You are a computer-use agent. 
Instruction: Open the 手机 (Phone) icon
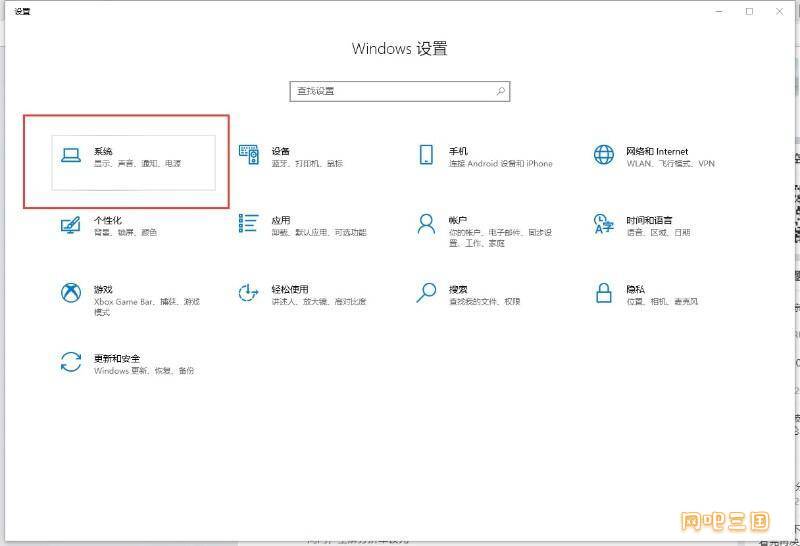tap(426, 155)
